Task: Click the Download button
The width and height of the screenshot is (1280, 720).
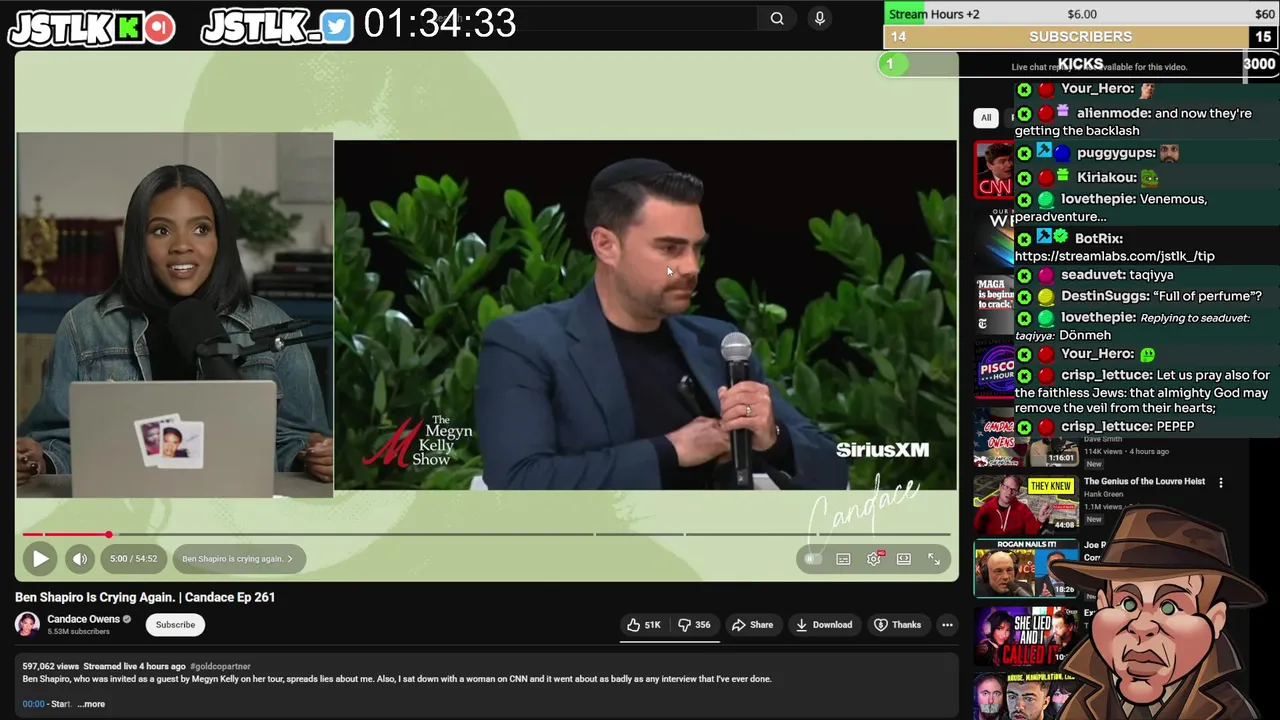Action: (824, 625)
